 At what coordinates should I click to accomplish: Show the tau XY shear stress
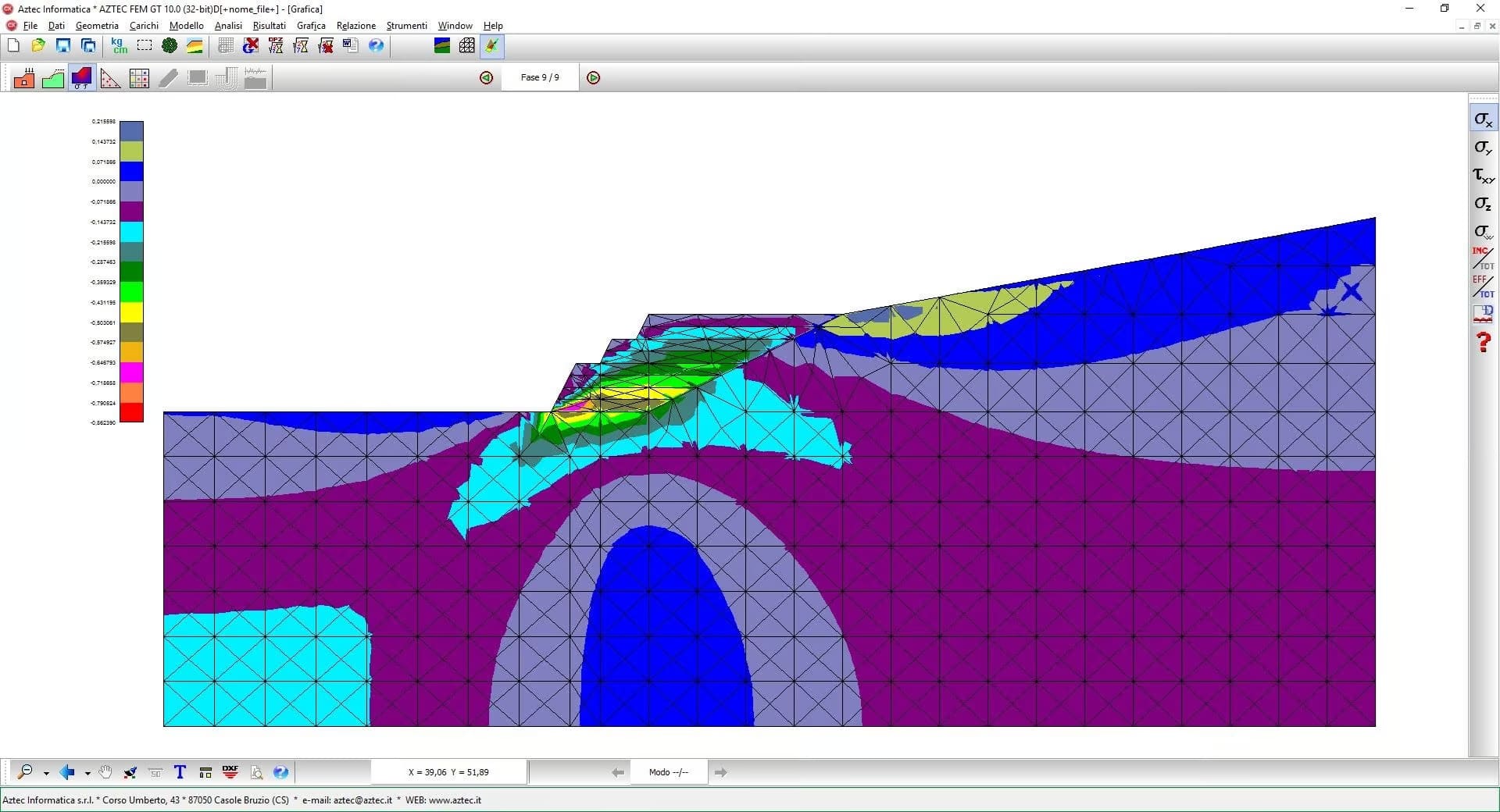(1482, 176)
